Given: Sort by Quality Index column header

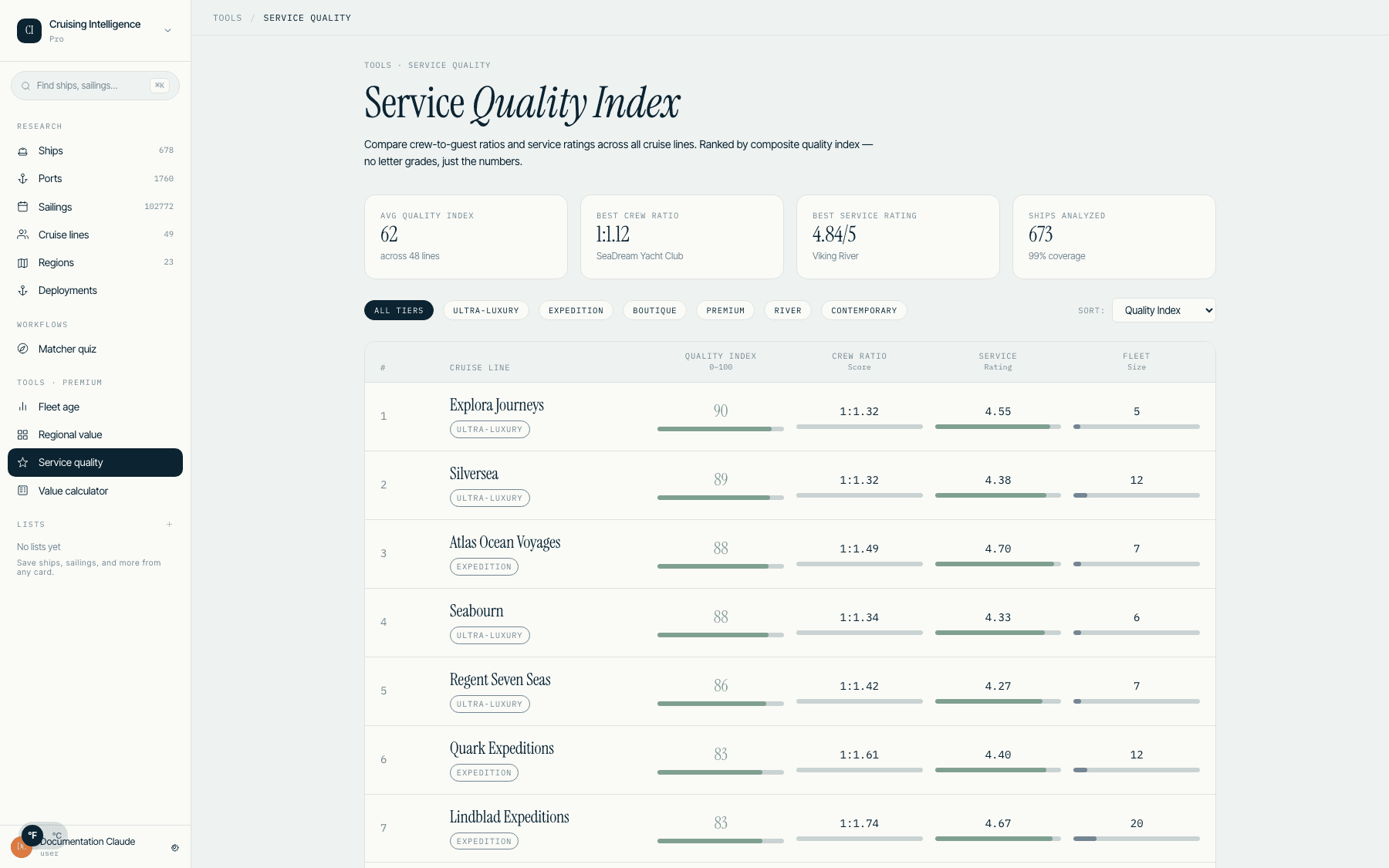Looking at the screenshot, I should click(721, 361).
